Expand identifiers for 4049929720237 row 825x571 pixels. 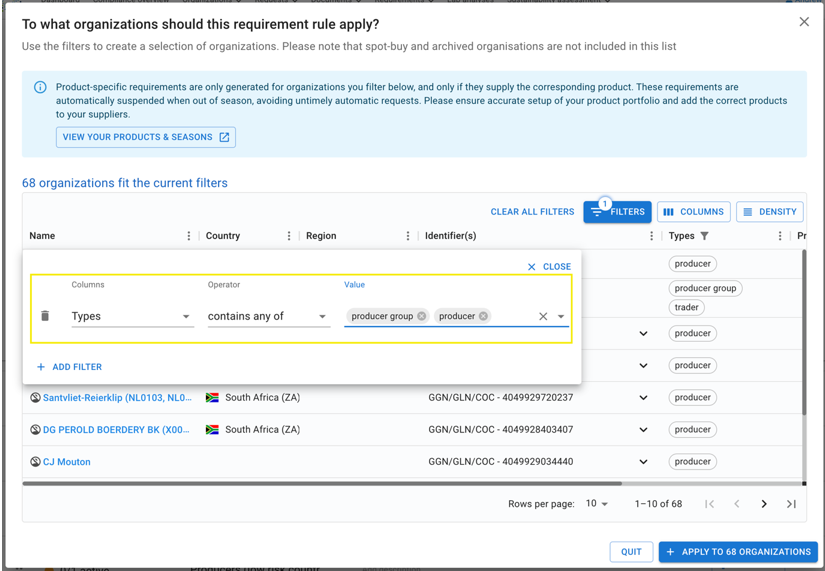pos(643,398)
